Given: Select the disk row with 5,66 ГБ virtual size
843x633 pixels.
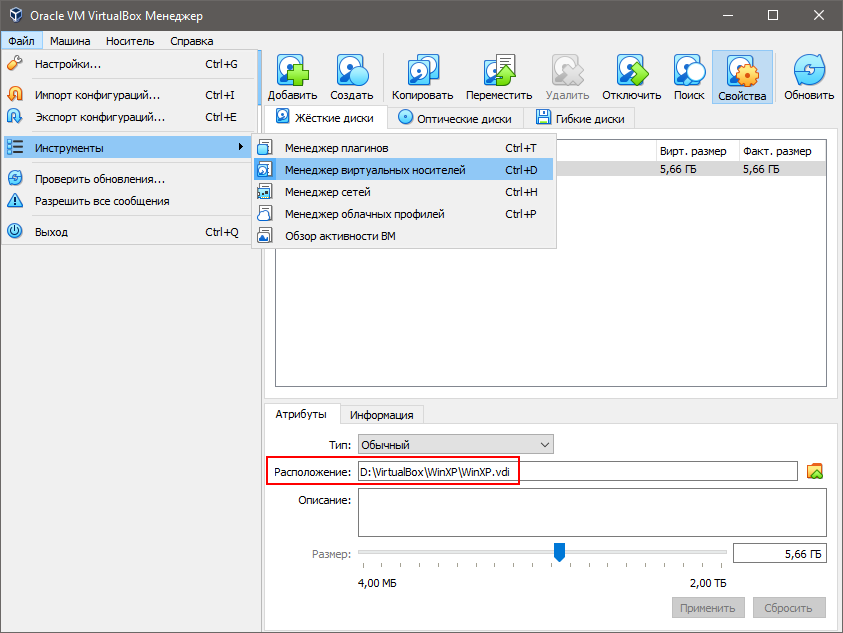Looking at the screenshot, I should click(691, 169).
